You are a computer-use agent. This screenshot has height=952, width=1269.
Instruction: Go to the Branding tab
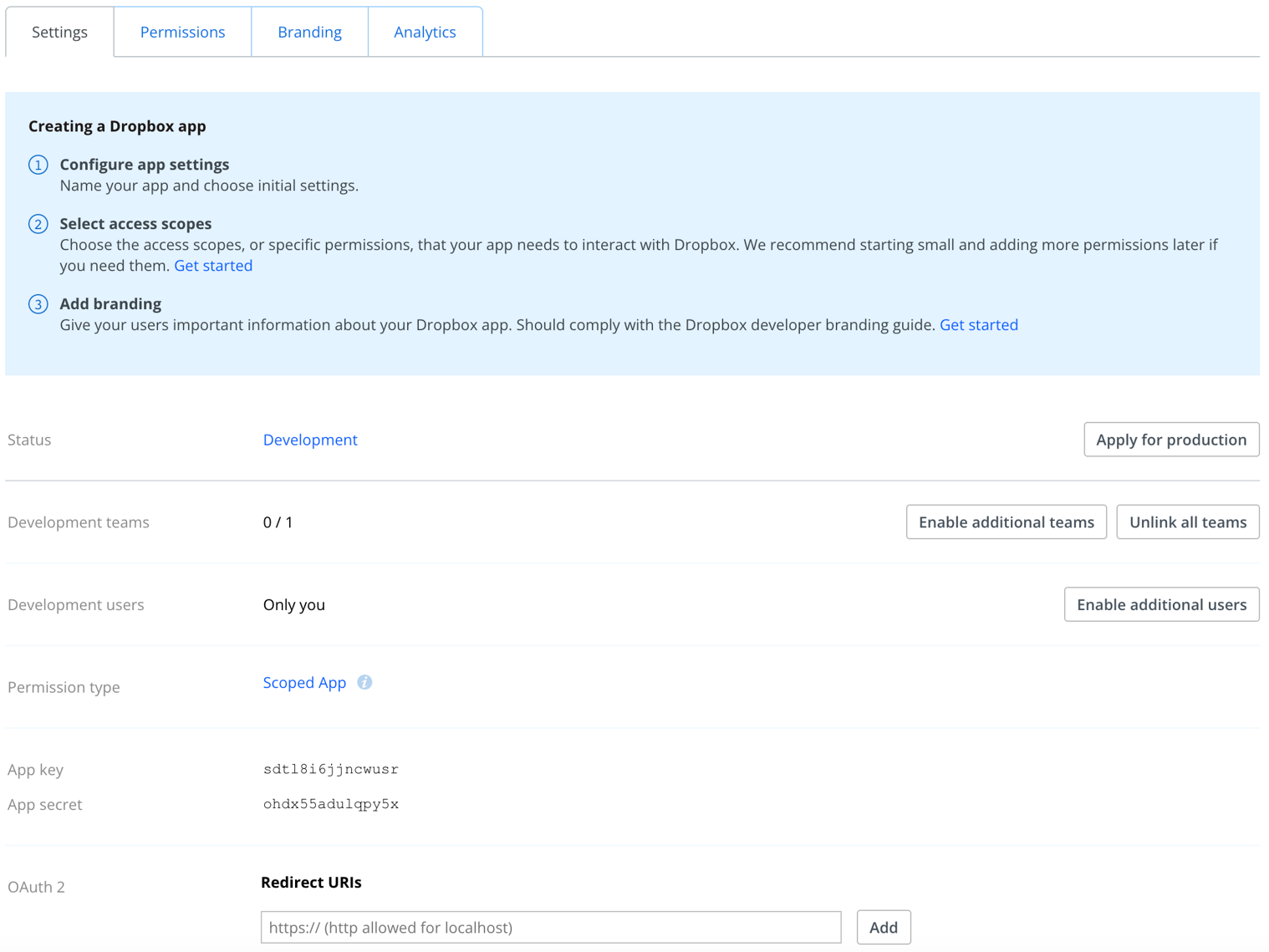point(309,32)
